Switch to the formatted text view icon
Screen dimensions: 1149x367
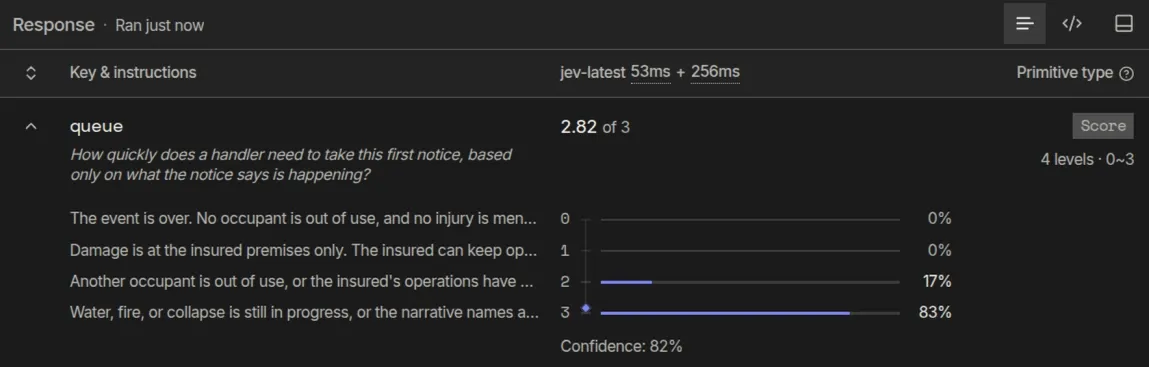coord(1024,24)
